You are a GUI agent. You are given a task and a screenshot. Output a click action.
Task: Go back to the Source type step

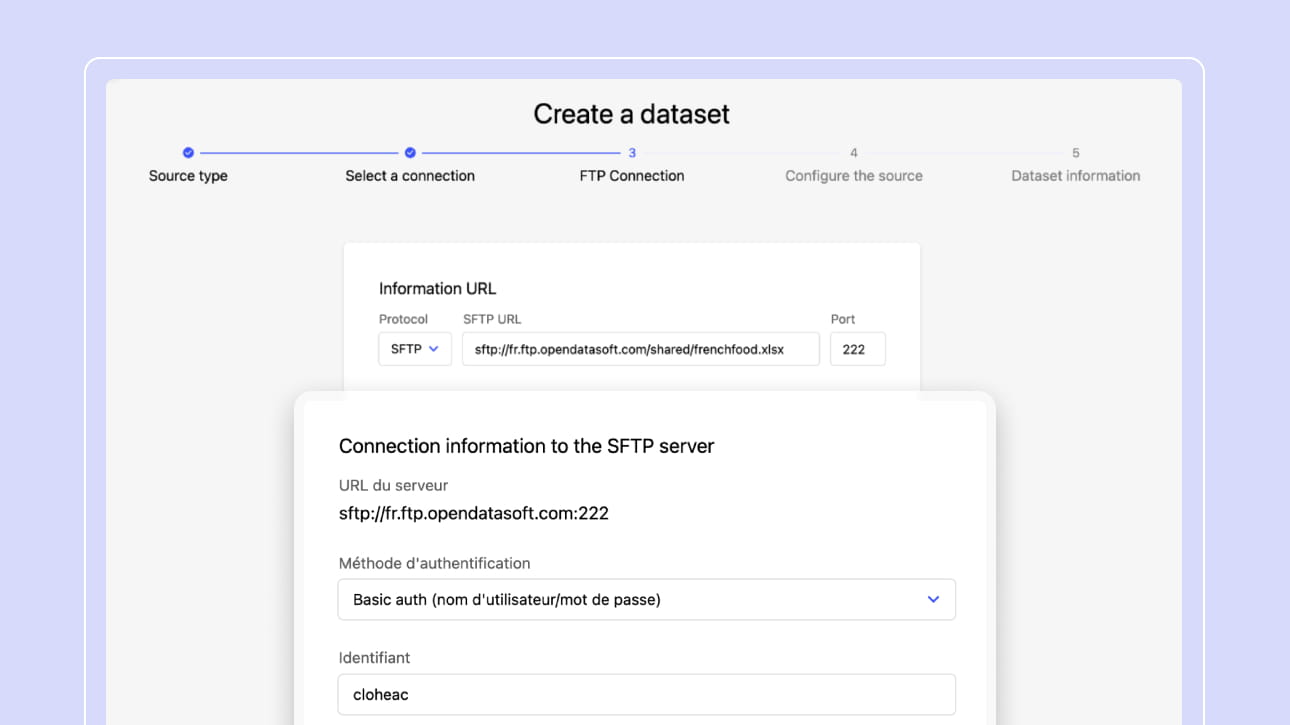(x=188, y=176)
